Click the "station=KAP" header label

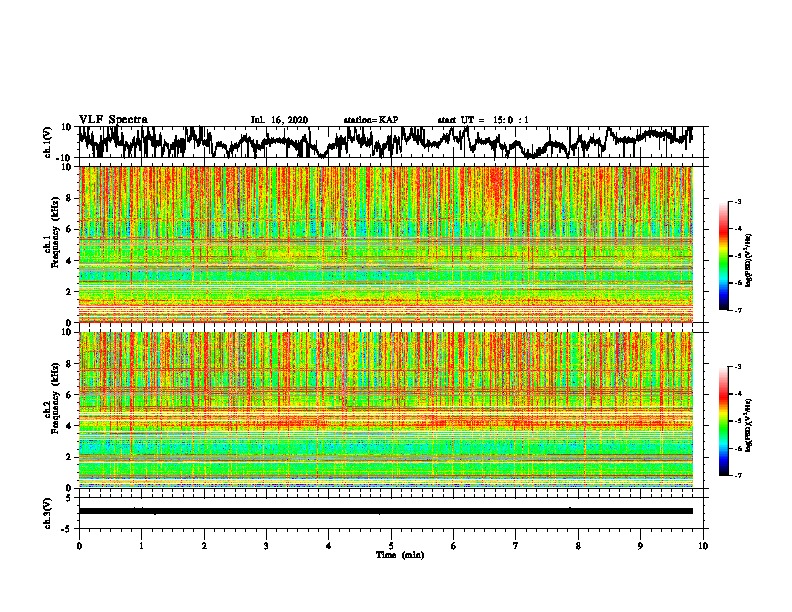371,120
